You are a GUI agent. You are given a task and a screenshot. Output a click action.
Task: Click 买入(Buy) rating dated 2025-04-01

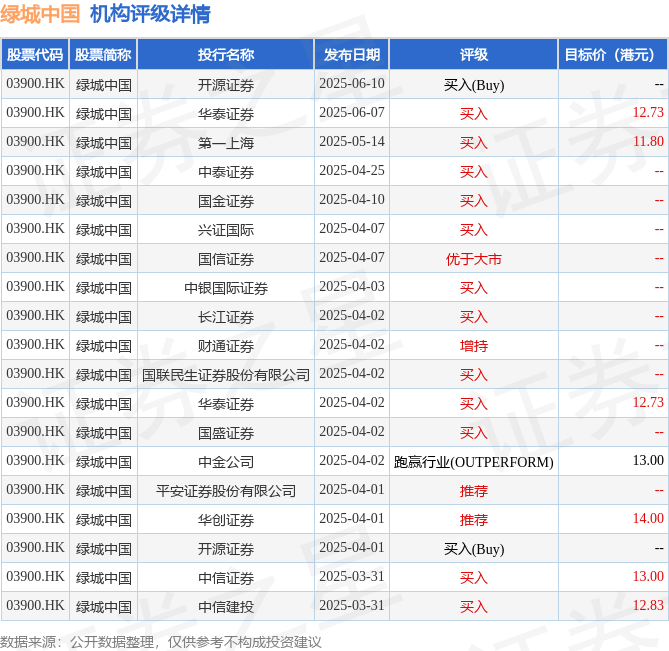[474, 549]
